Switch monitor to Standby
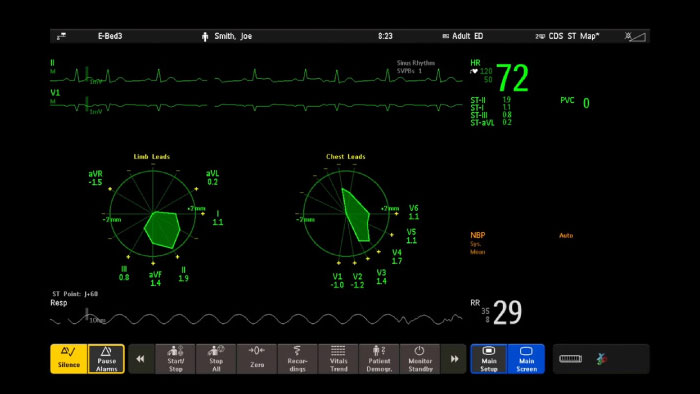 click(x=420, y=359)
